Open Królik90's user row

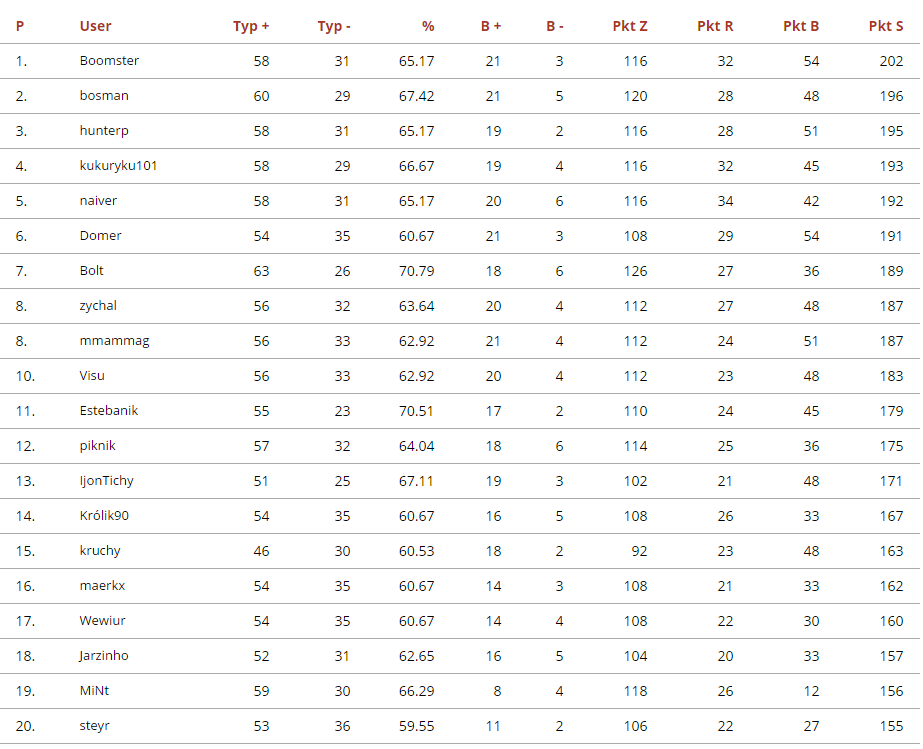click(x=104, y=516)
